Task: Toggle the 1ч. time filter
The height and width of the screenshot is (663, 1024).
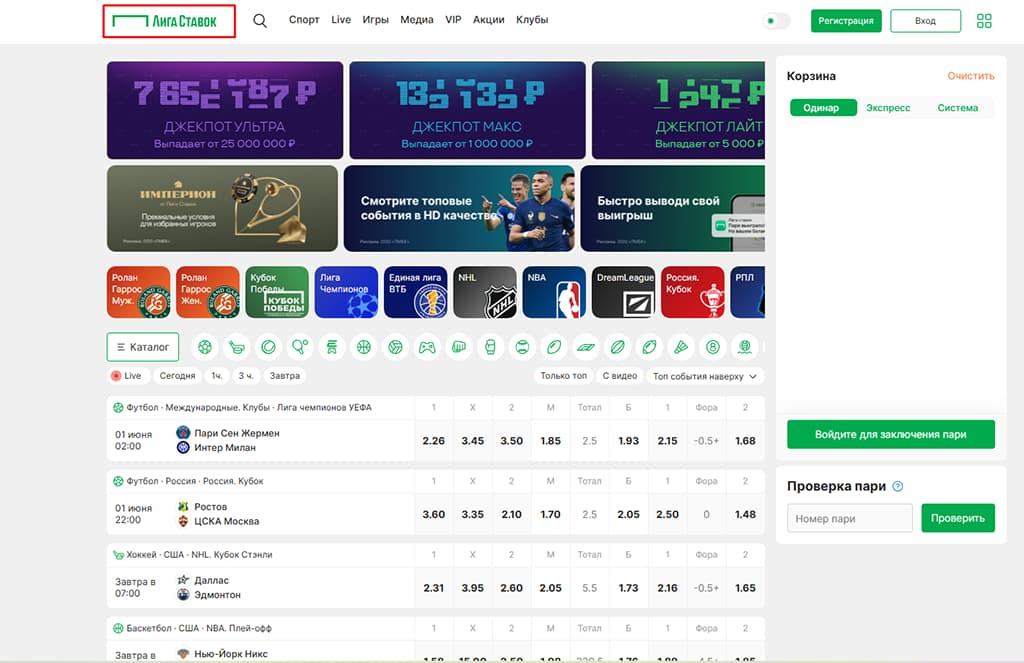Action: (x=217, y=376)
